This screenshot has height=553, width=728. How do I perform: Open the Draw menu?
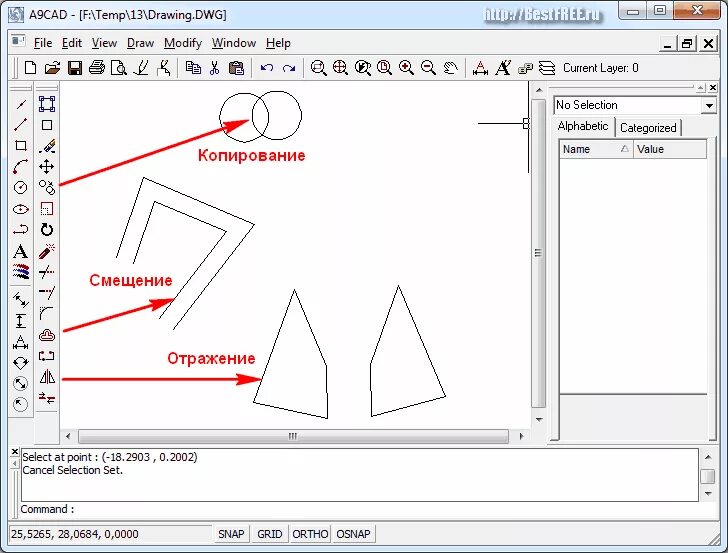point(140,43)
